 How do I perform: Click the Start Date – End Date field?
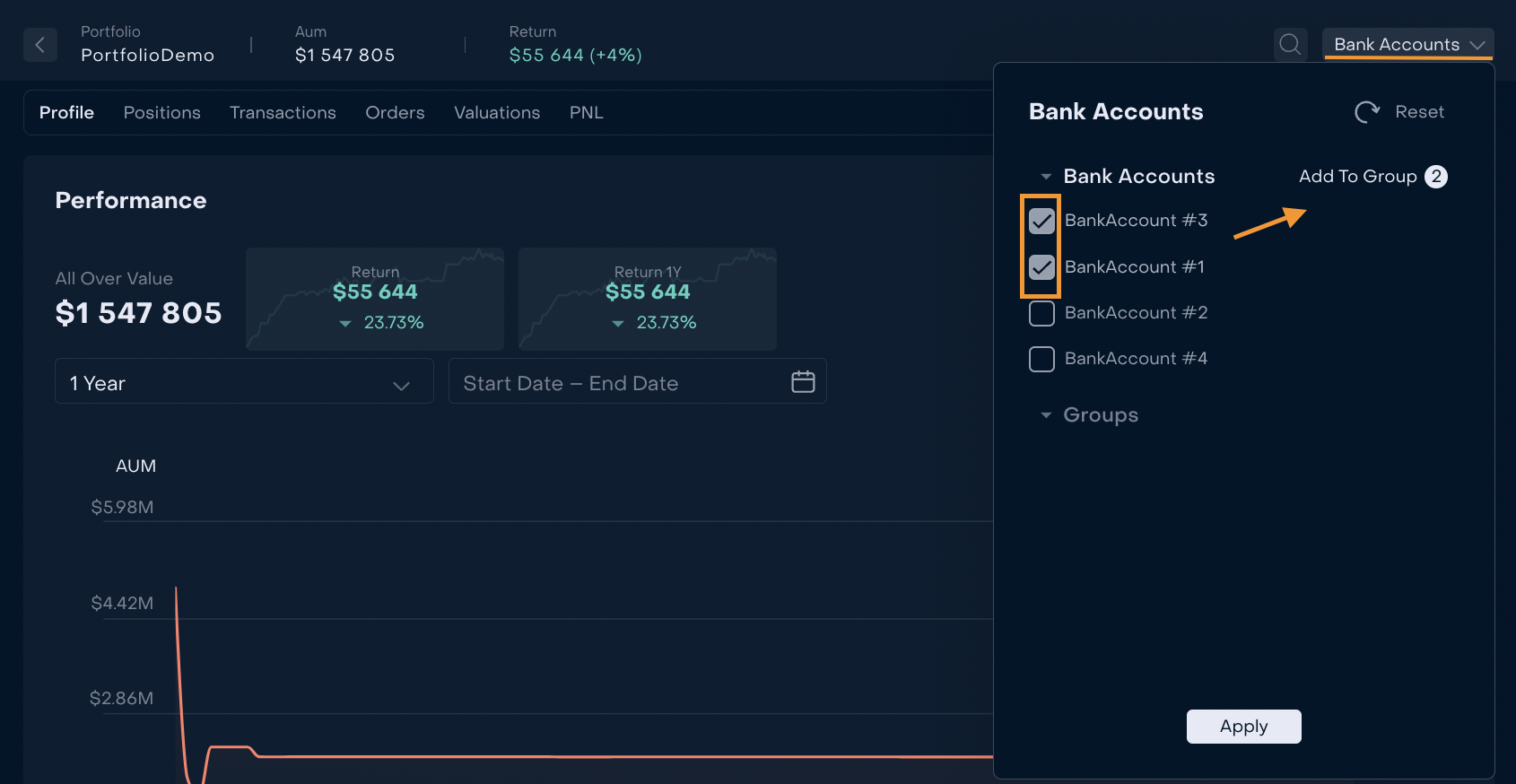point(619,382)
